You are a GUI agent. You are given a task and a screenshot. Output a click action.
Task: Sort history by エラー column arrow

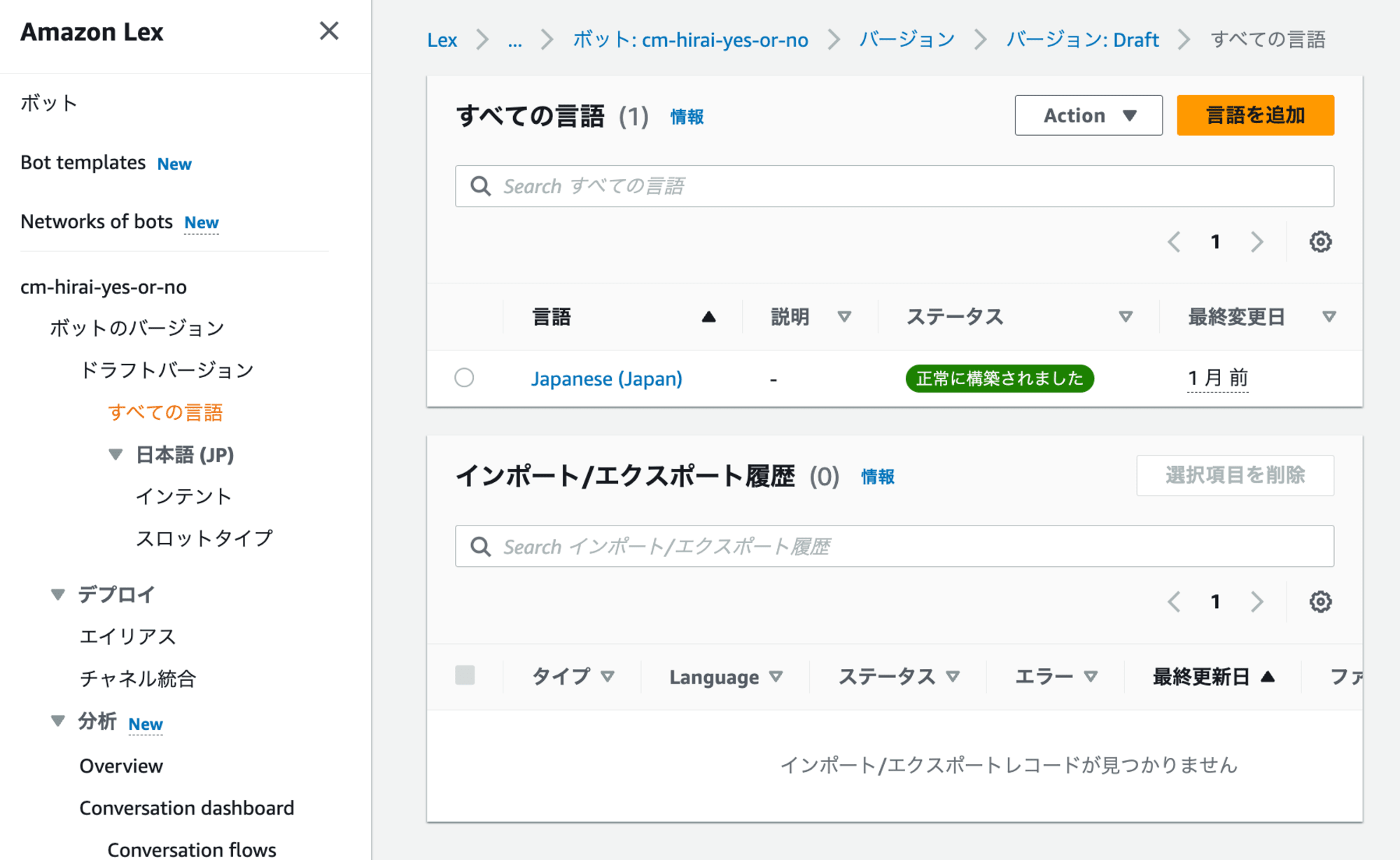pyautogui.click(x=1091, y=677)
